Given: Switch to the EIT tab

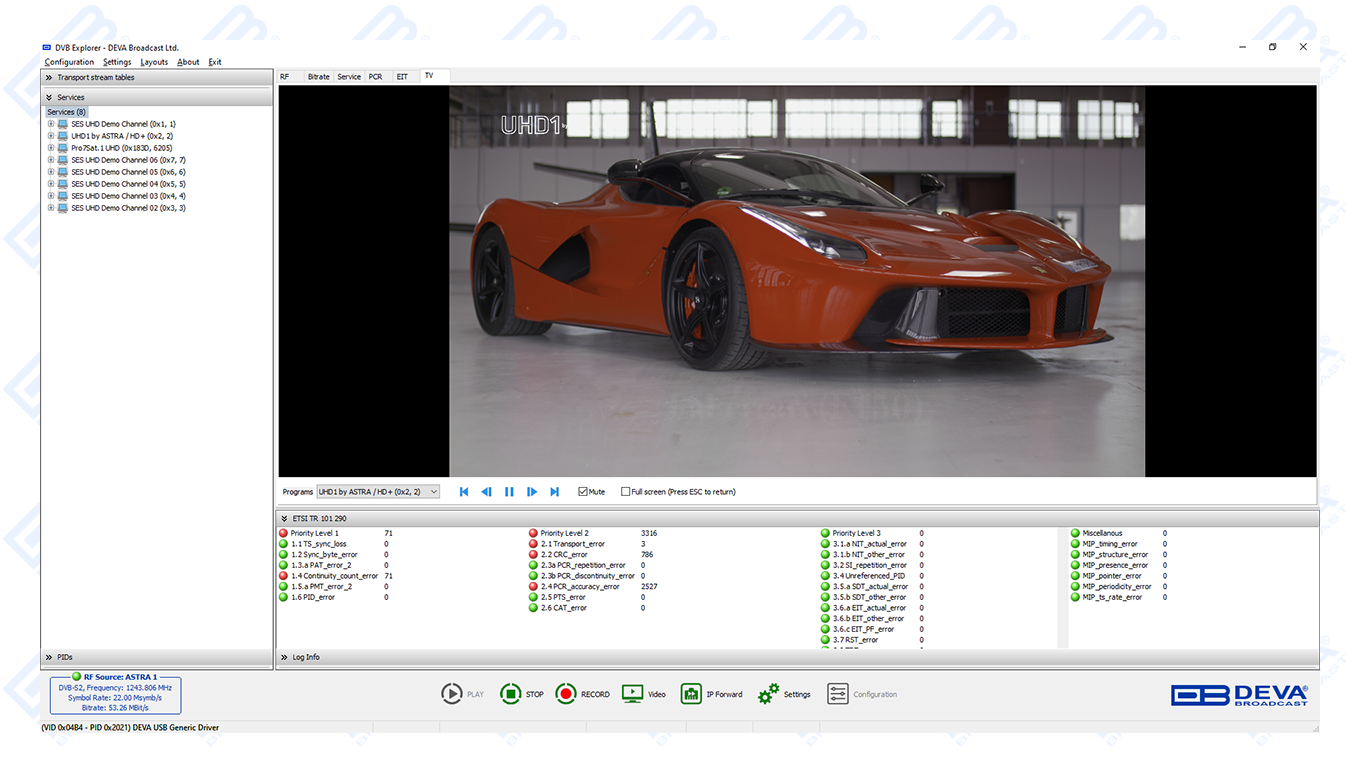Looking at the screenshot, I should click(x=402, y=77).
